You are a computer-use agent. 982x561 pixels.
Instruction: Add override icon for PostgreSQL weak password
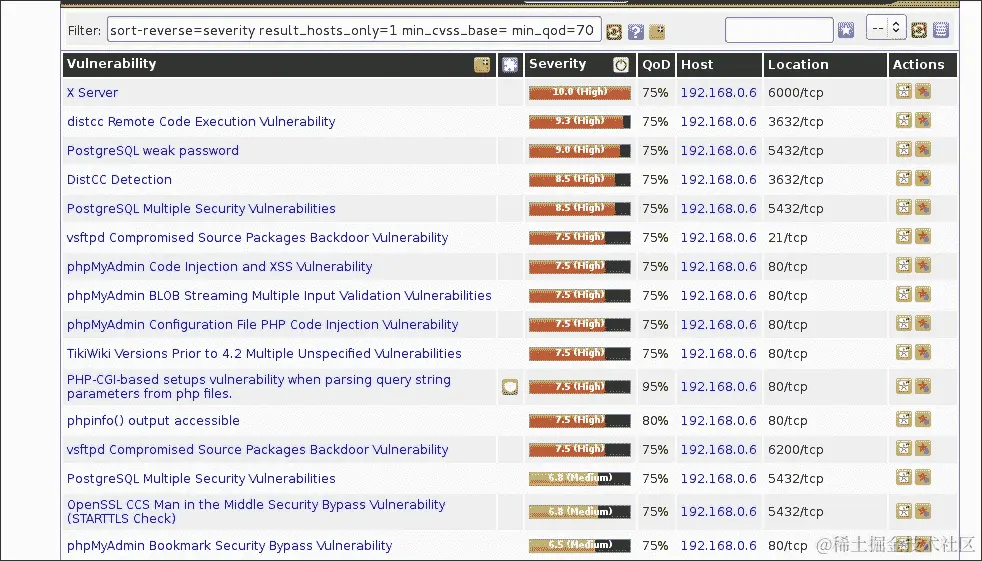click(x=923, y=150)
